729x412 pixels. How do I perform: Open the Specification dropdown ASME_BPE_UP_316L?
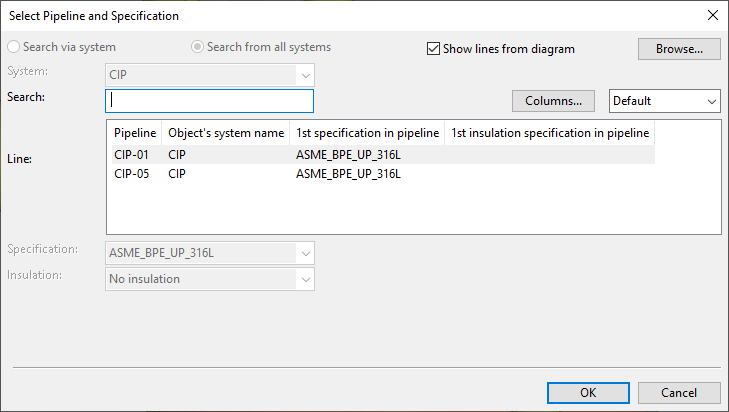click(210, 254)
